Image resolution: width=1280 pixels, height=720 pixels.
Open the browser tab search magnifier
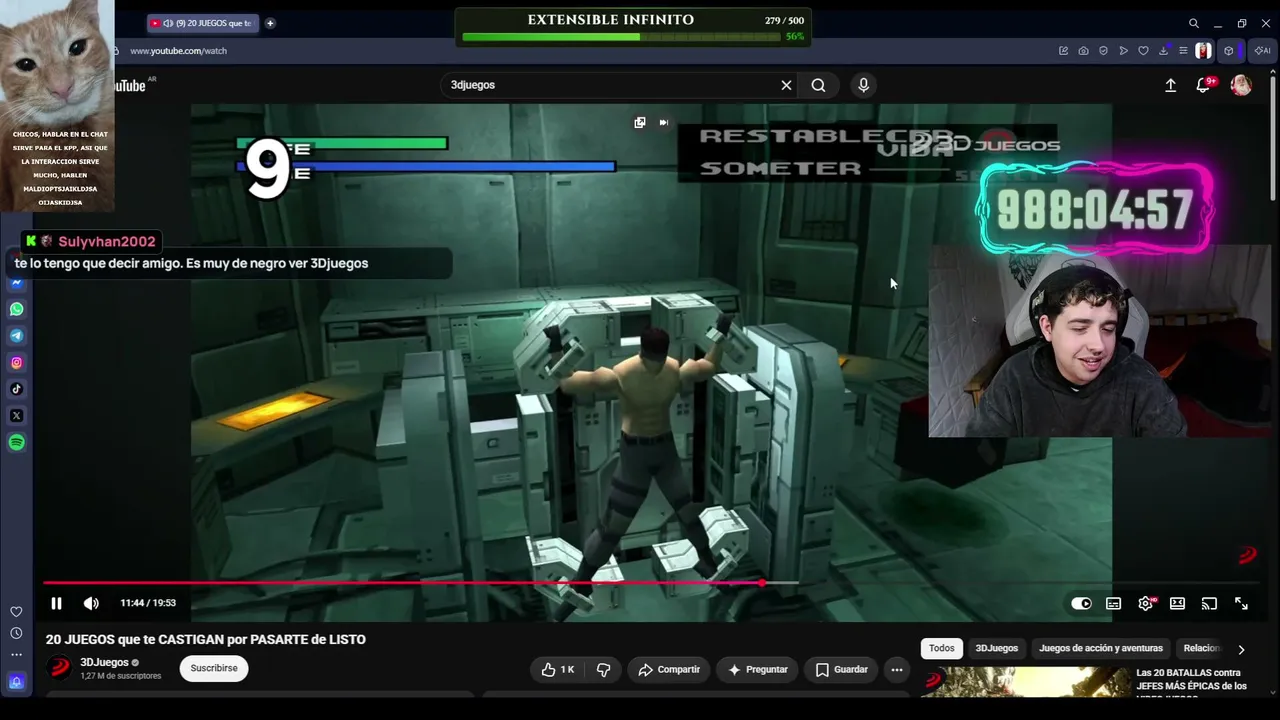coord(1193,23)
